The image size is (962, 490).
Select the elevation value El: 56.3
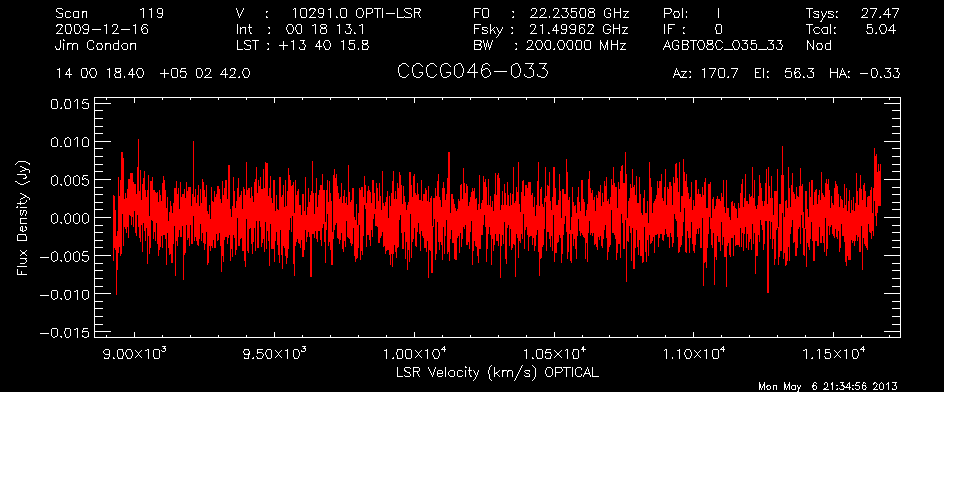[x=784, y=74]
